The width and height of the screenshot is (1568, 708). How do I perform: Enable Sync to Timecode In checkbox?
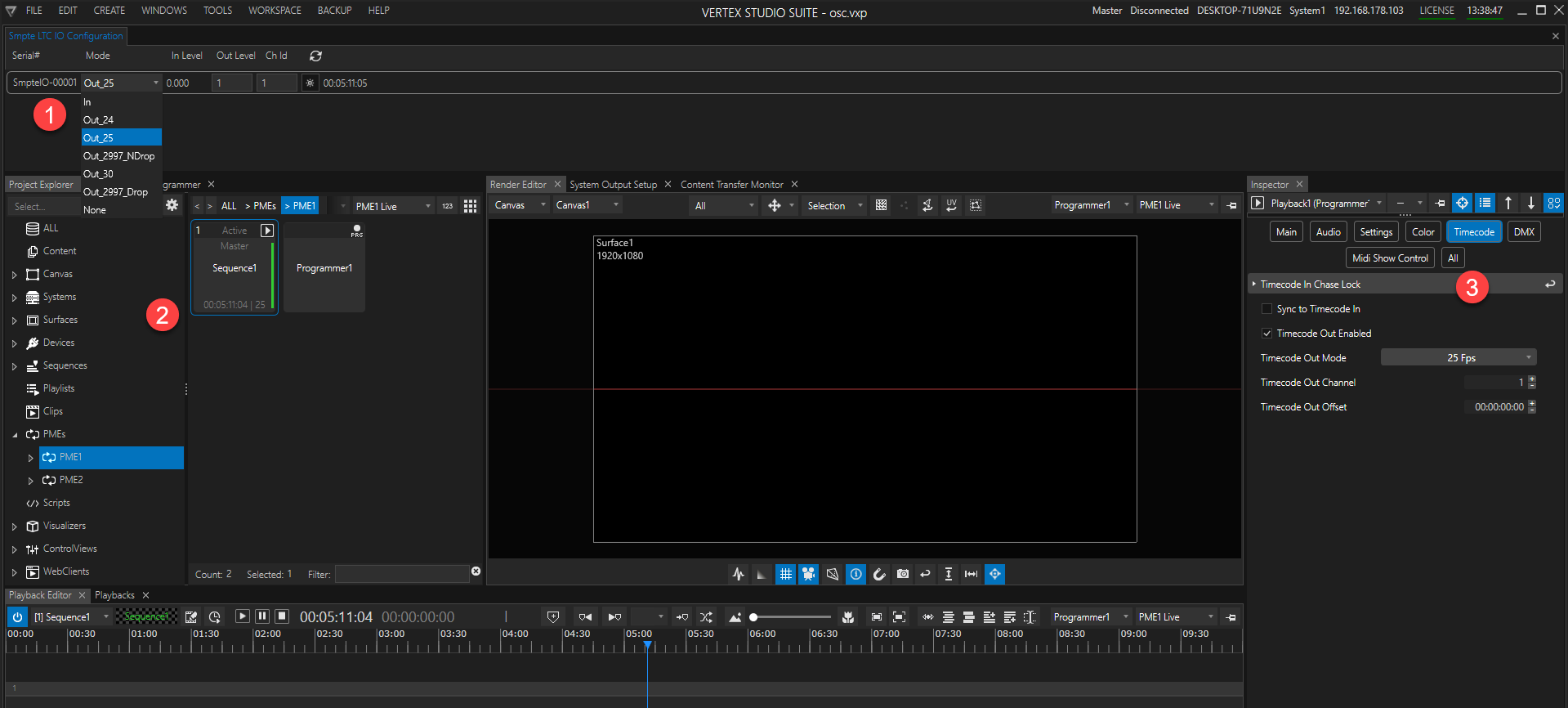1266,309
